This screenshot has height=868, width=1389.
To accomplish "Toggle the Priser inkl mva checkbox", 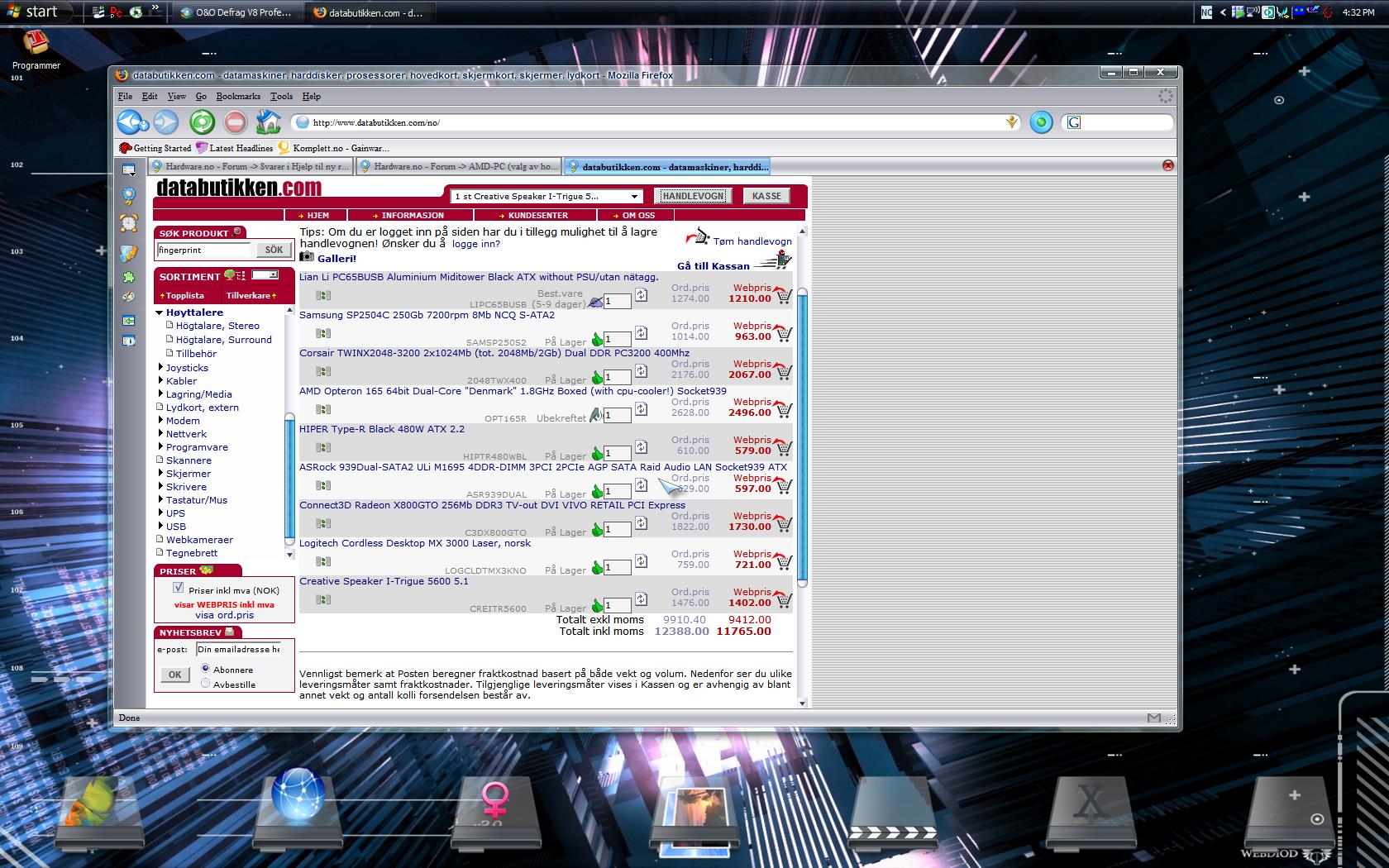I will 178,588.
